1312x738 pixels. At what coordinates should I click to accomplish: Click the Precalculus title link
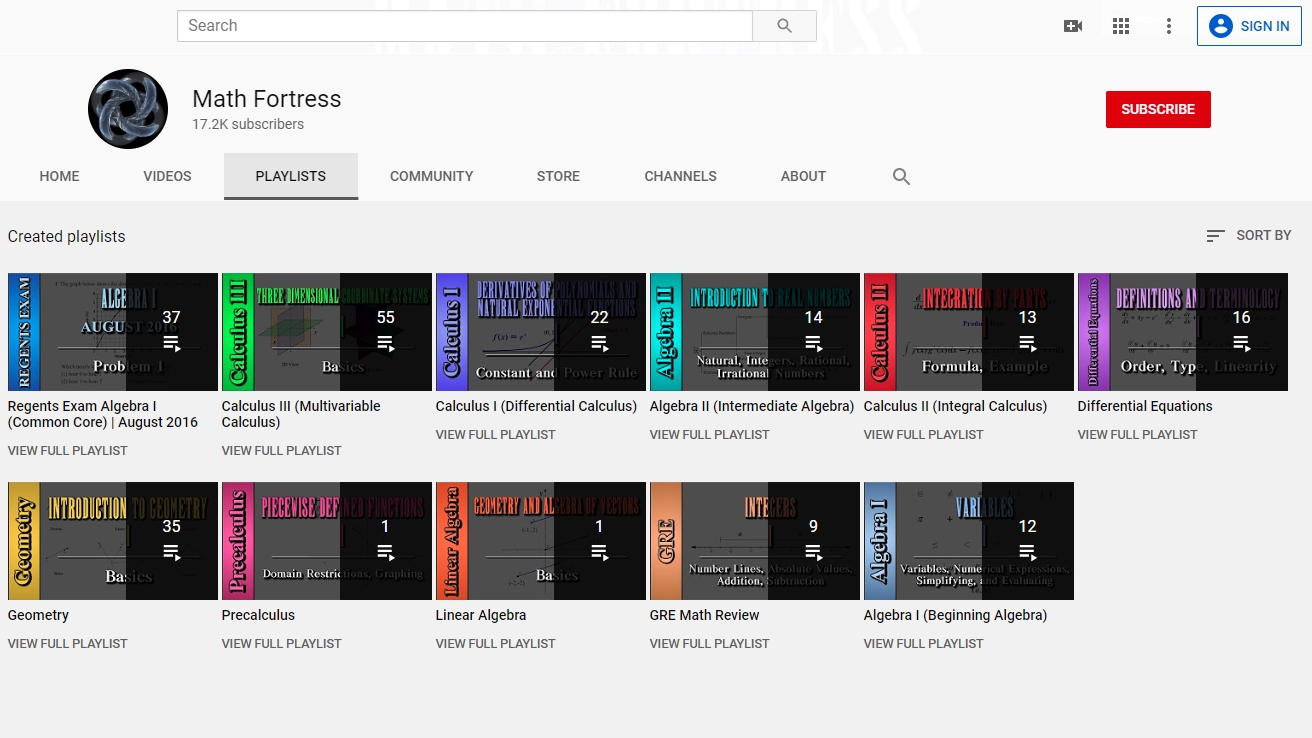pos(258,615)
